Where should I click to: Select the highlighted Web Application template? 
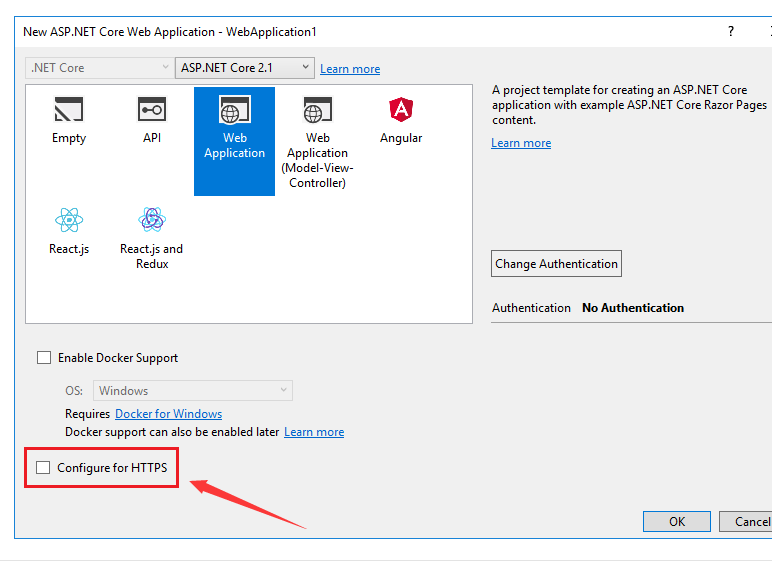[x=234, y=141]
